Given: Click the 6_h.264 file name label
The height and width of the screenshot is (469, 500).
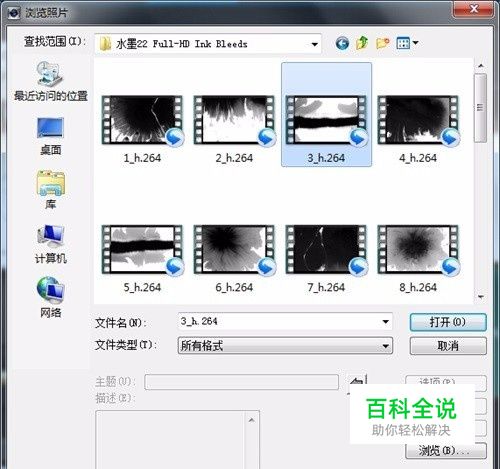Looking at the screenshot, I should (x=234, y=287).
